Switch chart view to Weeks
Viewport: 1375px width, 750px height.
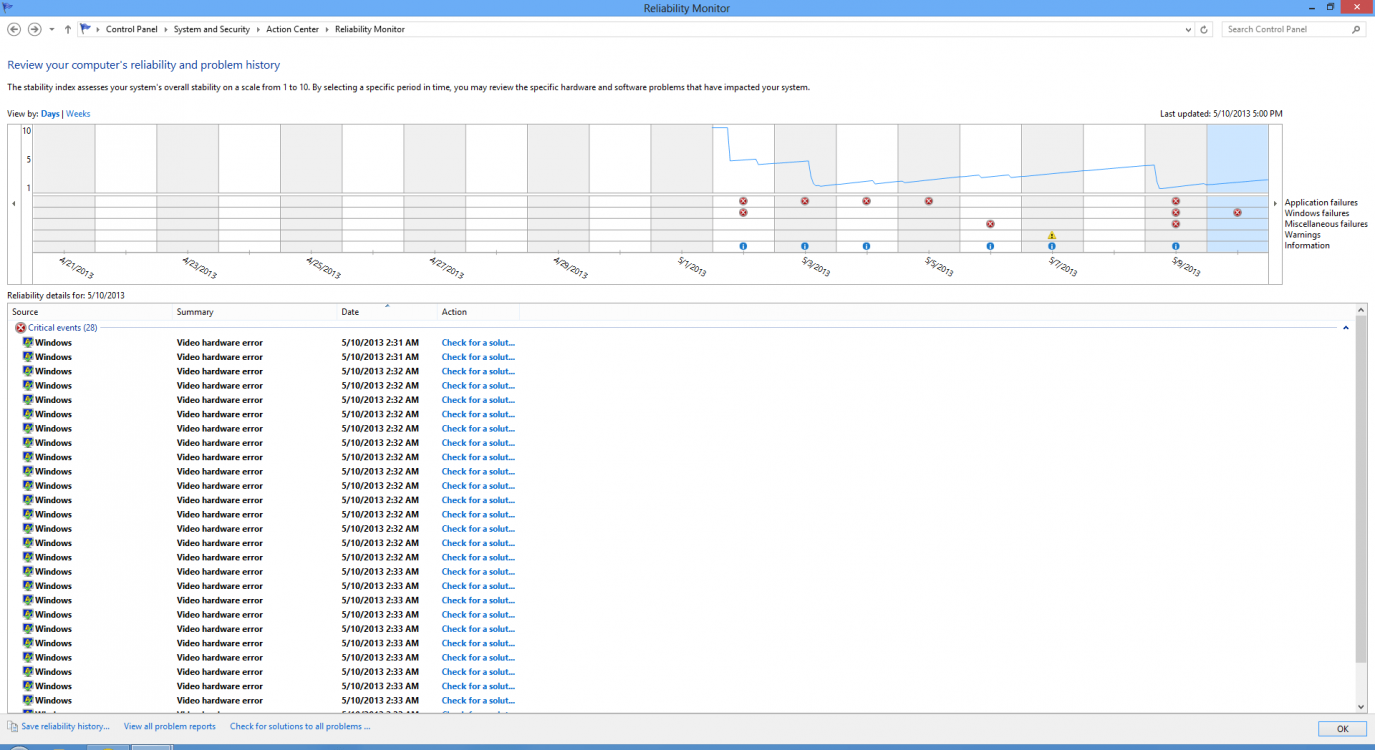click(x=78, y=114)
